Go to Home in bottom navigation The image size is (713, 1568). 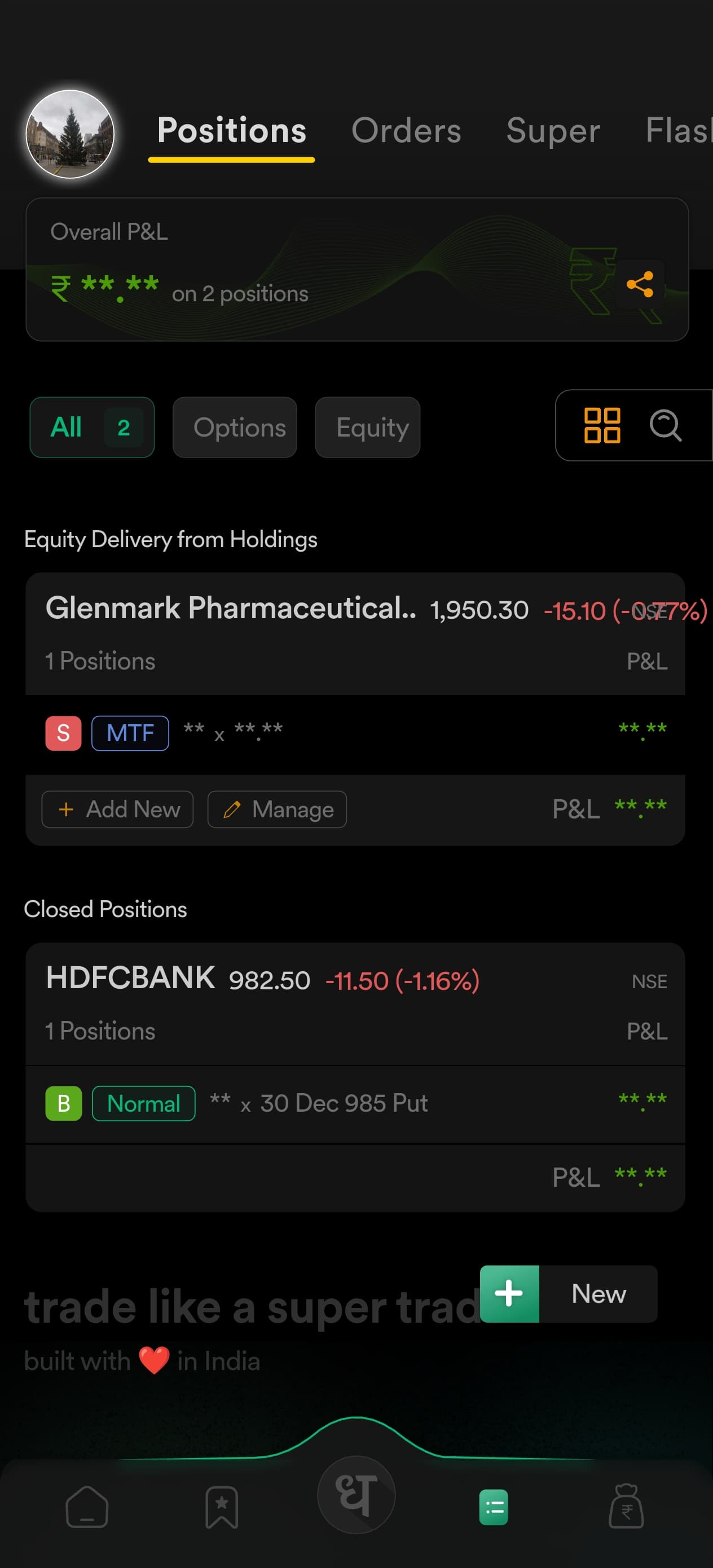[87, 1507]
